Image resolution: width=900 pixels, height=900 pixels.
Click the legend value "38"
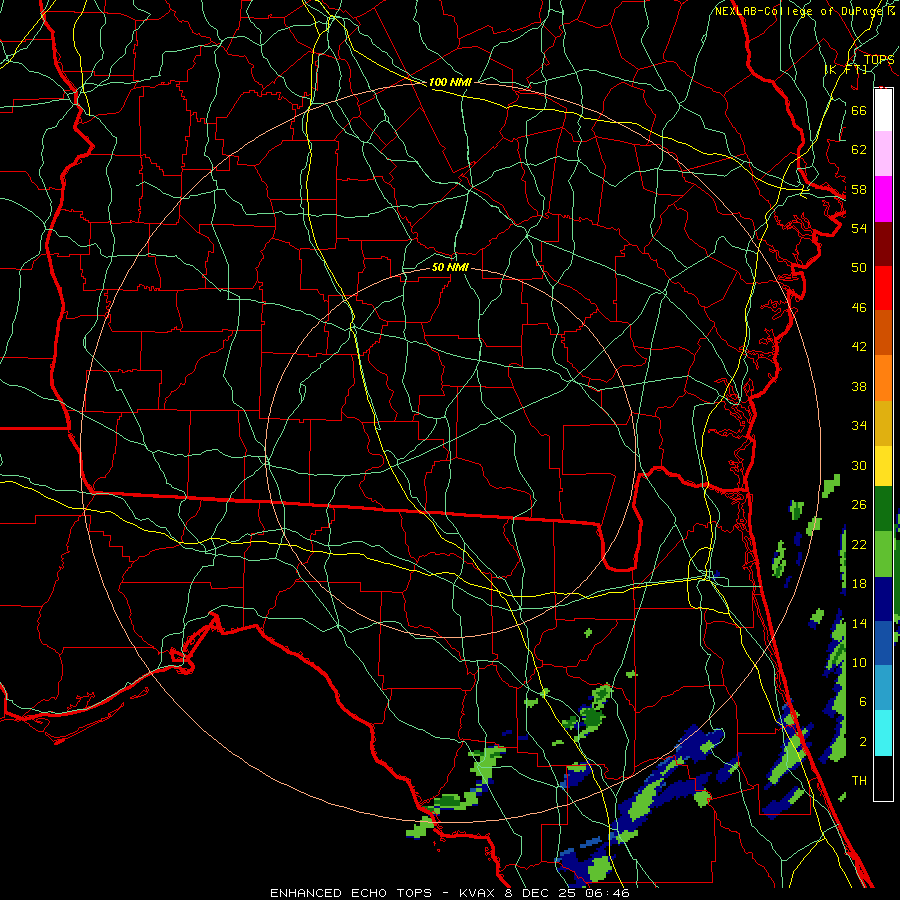point(859,386)
